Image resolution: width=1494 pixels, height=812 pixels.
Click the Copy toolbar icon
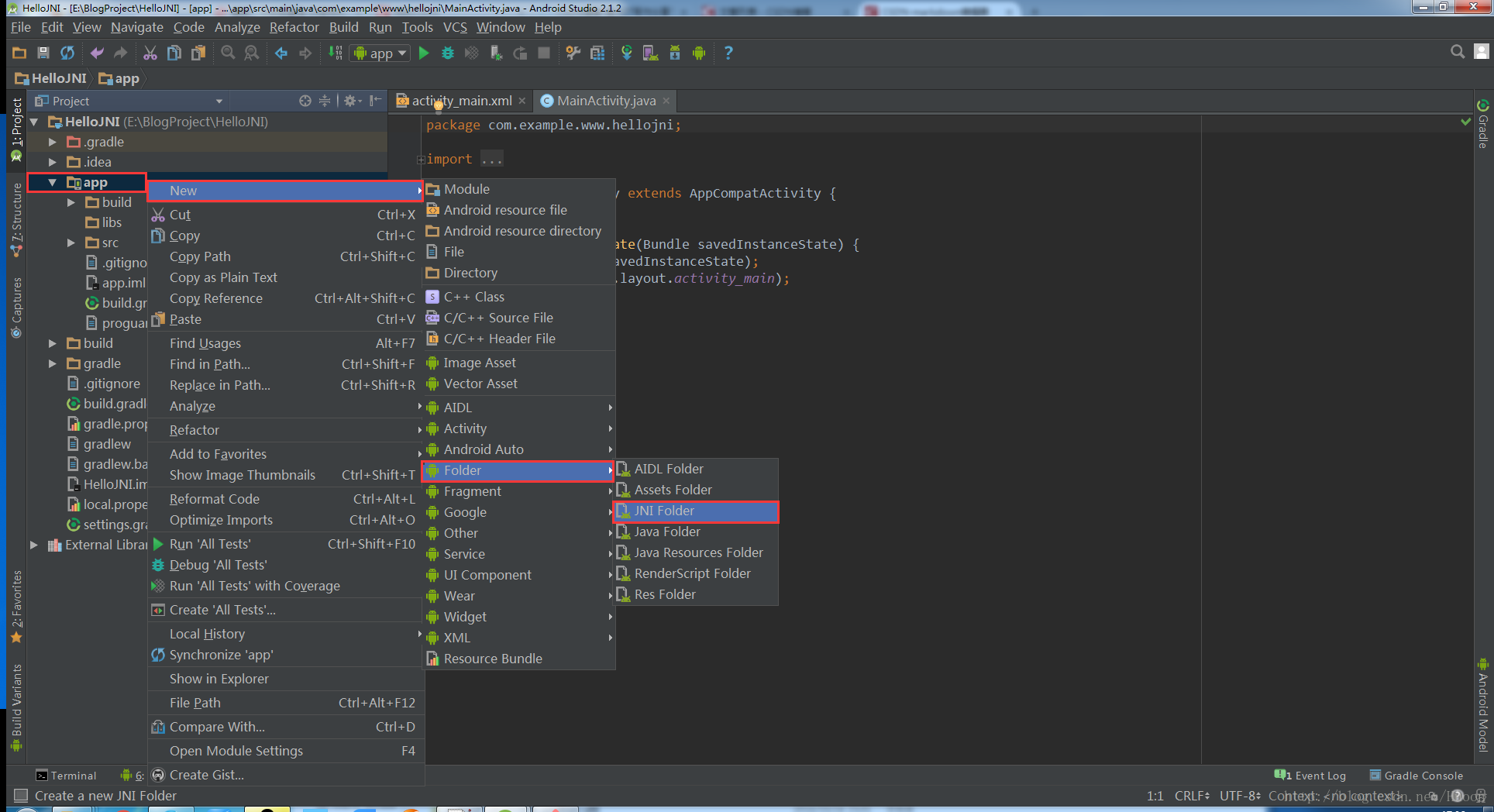pos(174,53)
